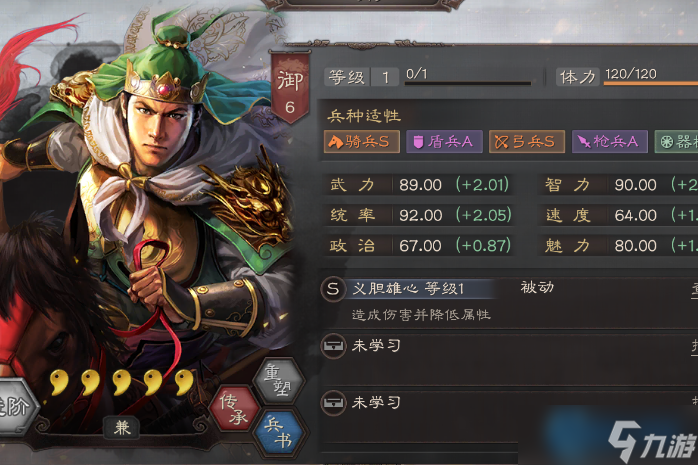
Task: Click the five-star rarity row
Action: 122,382
